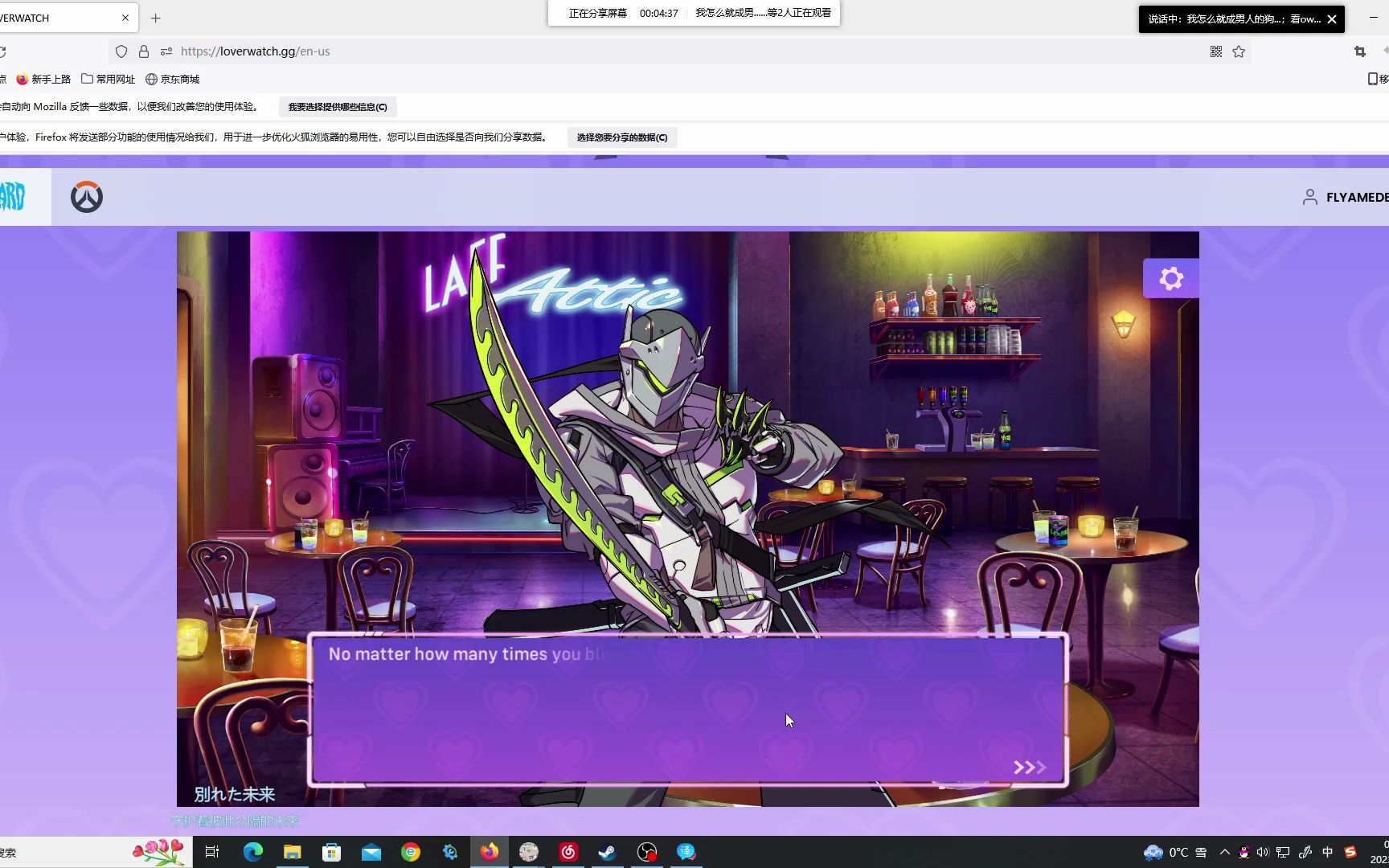Open the 移动 mobile bookmarks item
This screenshot has height=868, width=1389.
tap(1378, 79)
